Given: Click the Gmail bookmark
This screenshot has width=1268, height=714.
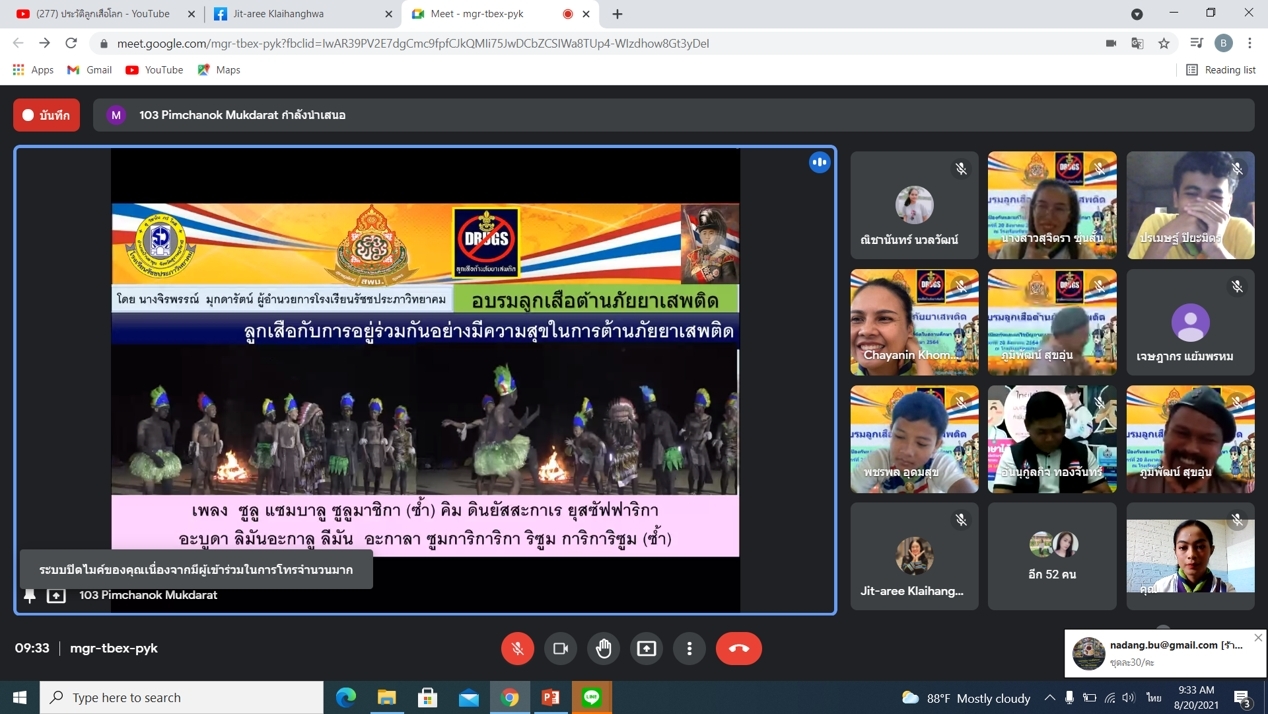Looking at the screenshot, I should pos(89,70).
